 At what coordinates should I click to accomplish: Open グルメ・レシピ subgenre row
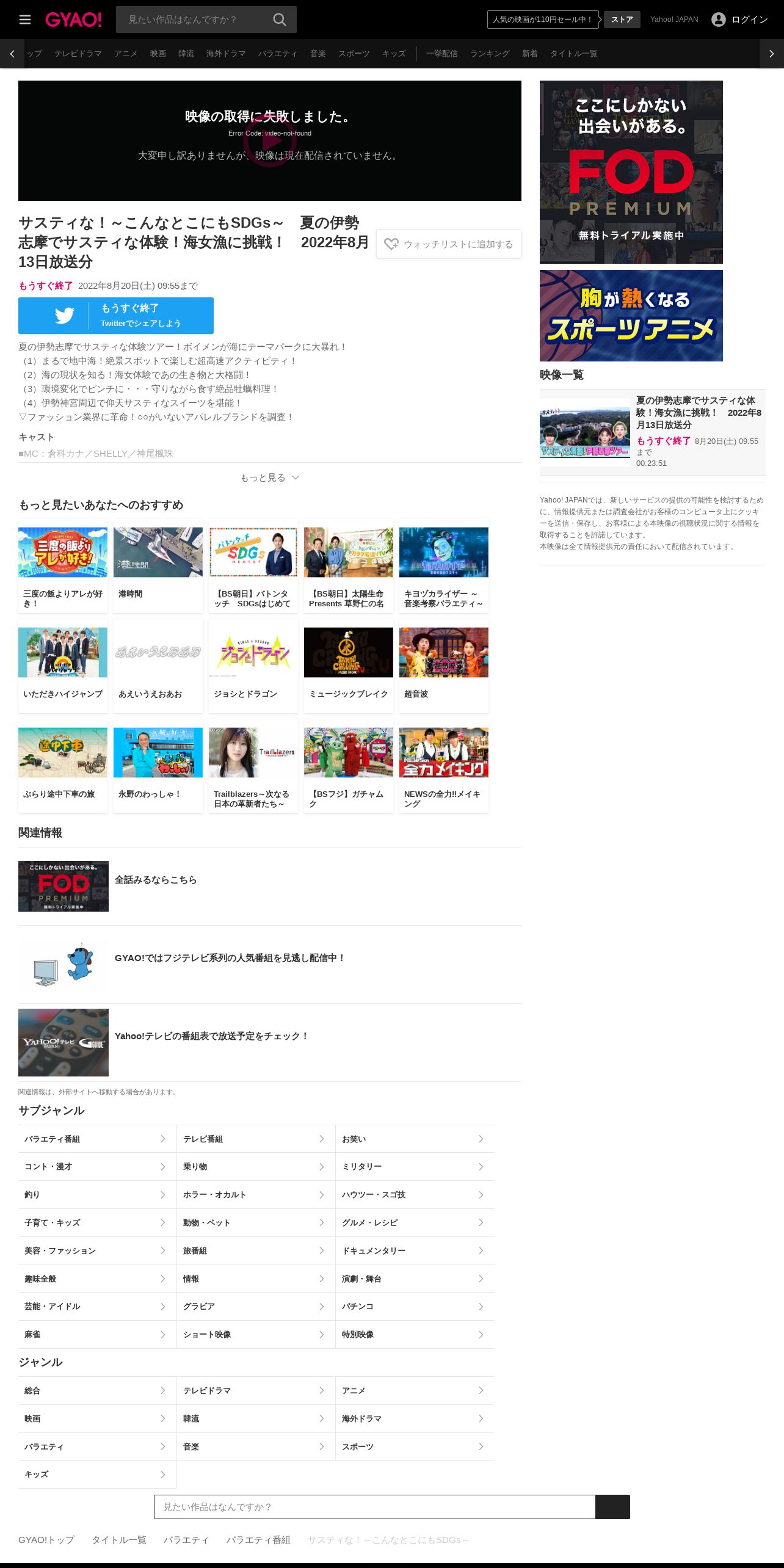tap(415, 1223)
